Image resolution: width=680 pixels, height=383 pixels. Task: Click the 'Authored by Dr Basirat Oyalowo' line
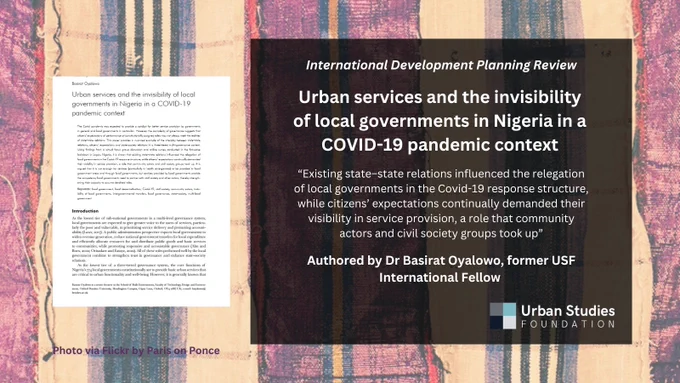441,260
